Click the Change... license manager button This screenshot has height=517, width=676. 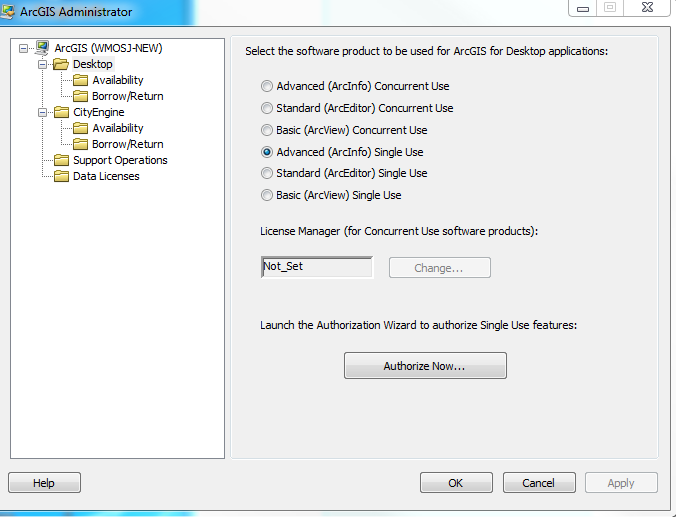[x=440, y=268]
